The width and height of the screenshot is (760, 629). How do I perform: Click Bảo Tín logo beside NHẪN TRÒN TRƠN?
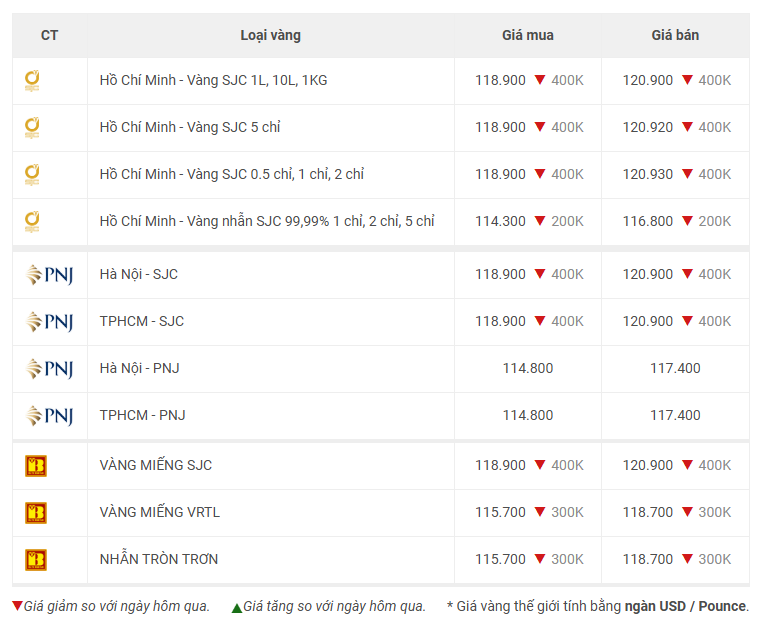pyautogui.click(x=36, y=560)
